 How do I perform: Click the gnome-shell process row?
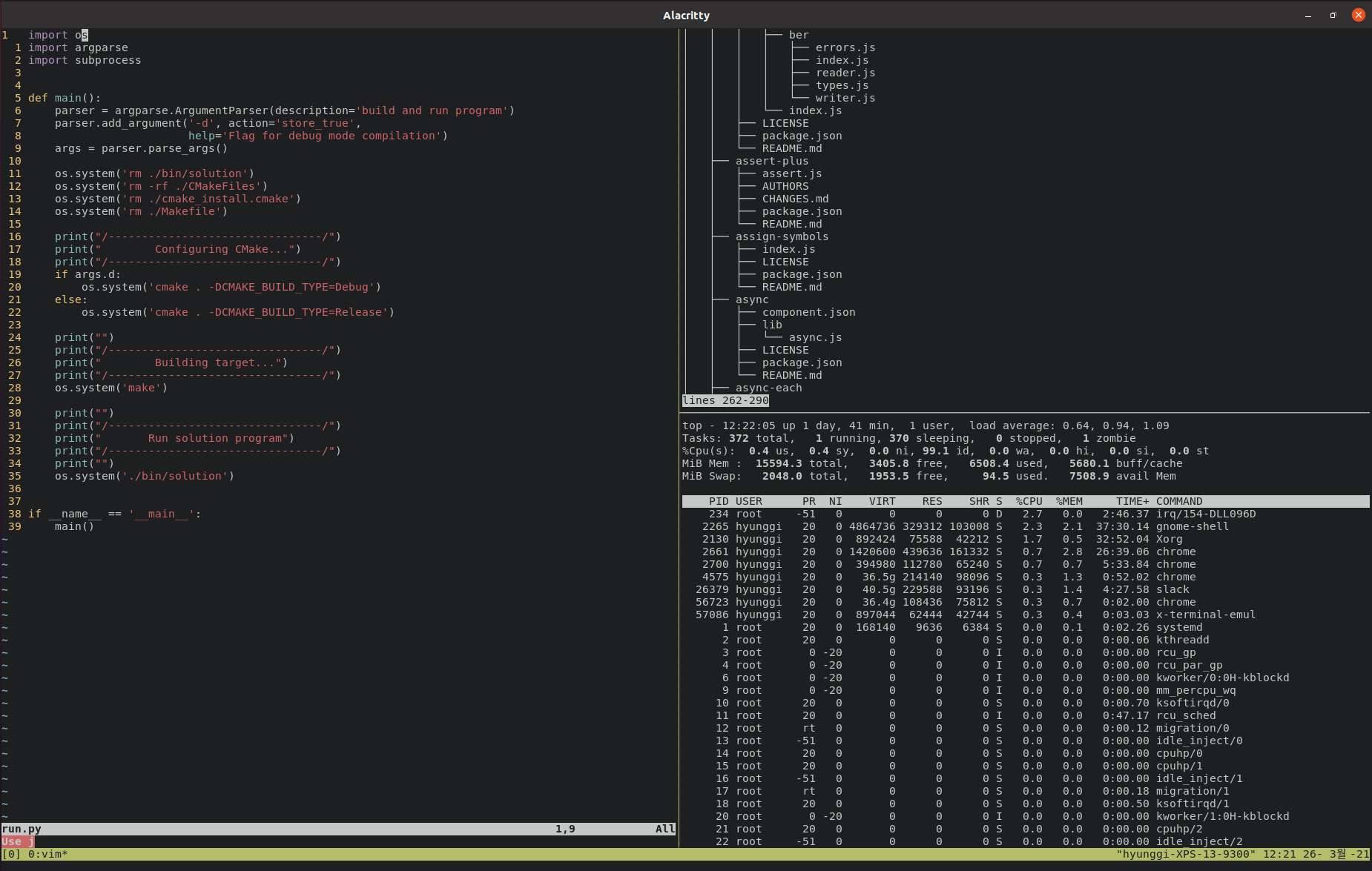tap(1026, 526)
